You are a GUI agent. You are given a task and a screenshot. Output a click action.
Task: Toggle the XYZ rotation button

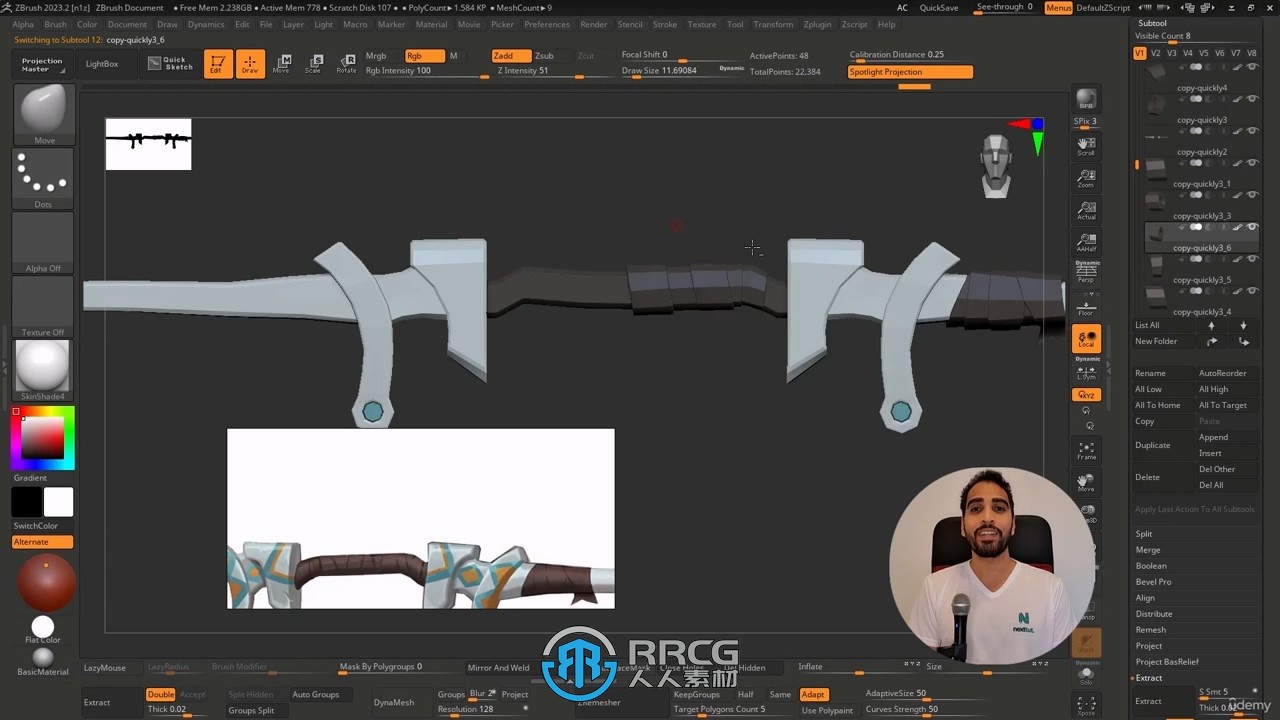click(x=1086, y=395)
